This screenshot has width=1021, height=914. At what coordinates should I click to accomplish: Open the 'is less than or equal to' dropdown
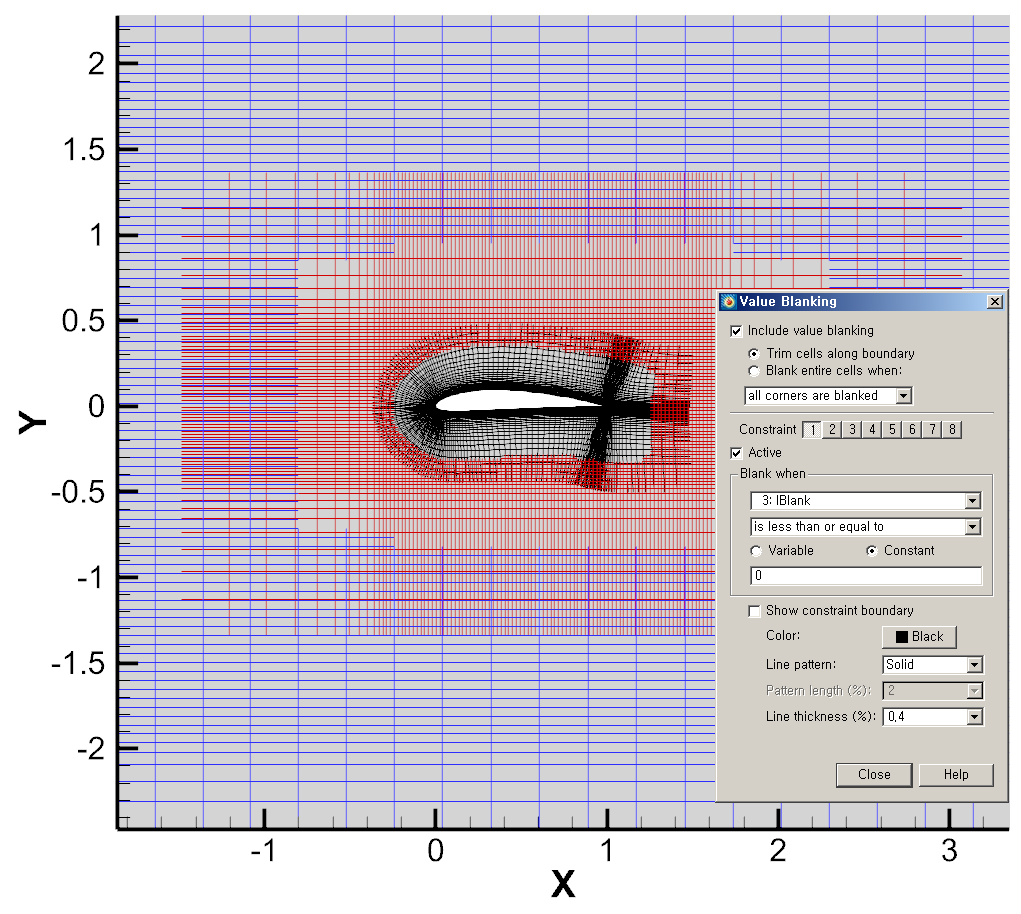[975, 526]
